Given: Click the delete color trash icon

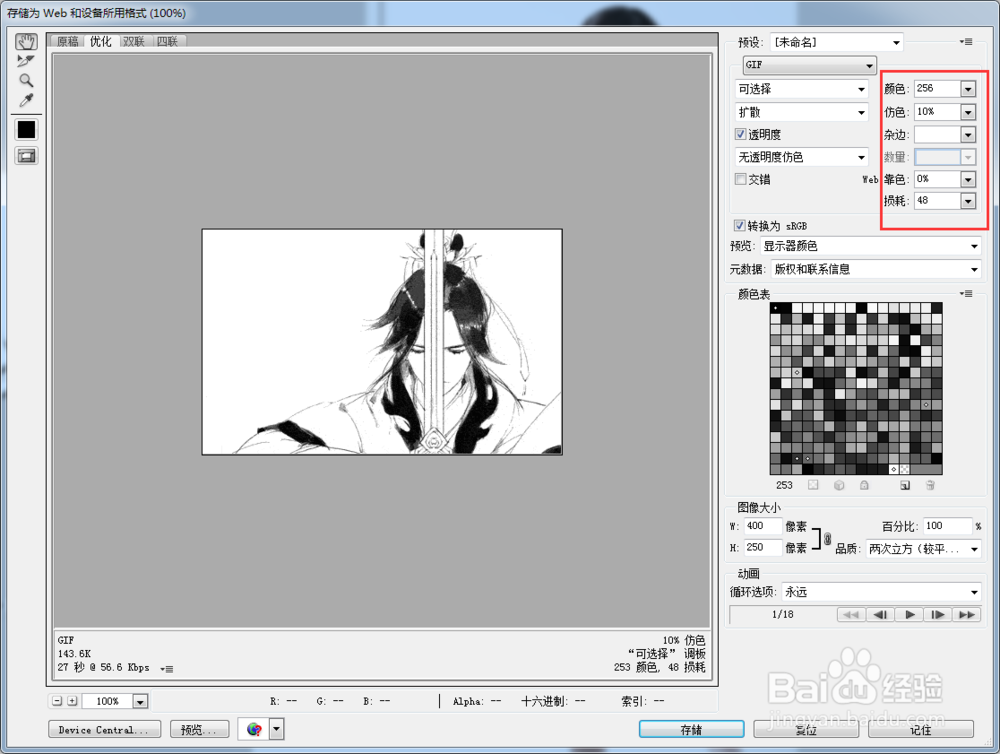Looking at the screenshot, I should point(930,485).
